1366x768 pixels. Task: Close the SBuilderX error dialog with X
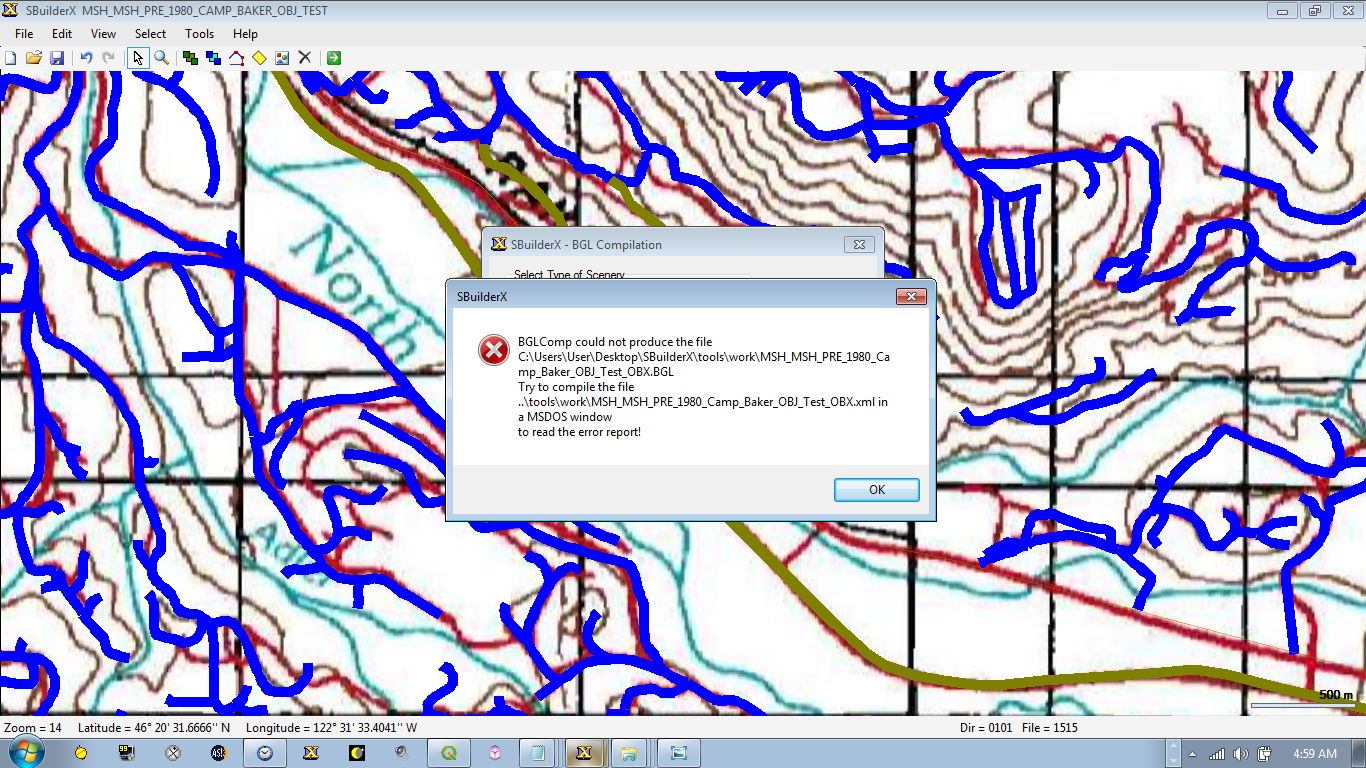[910, 297]
